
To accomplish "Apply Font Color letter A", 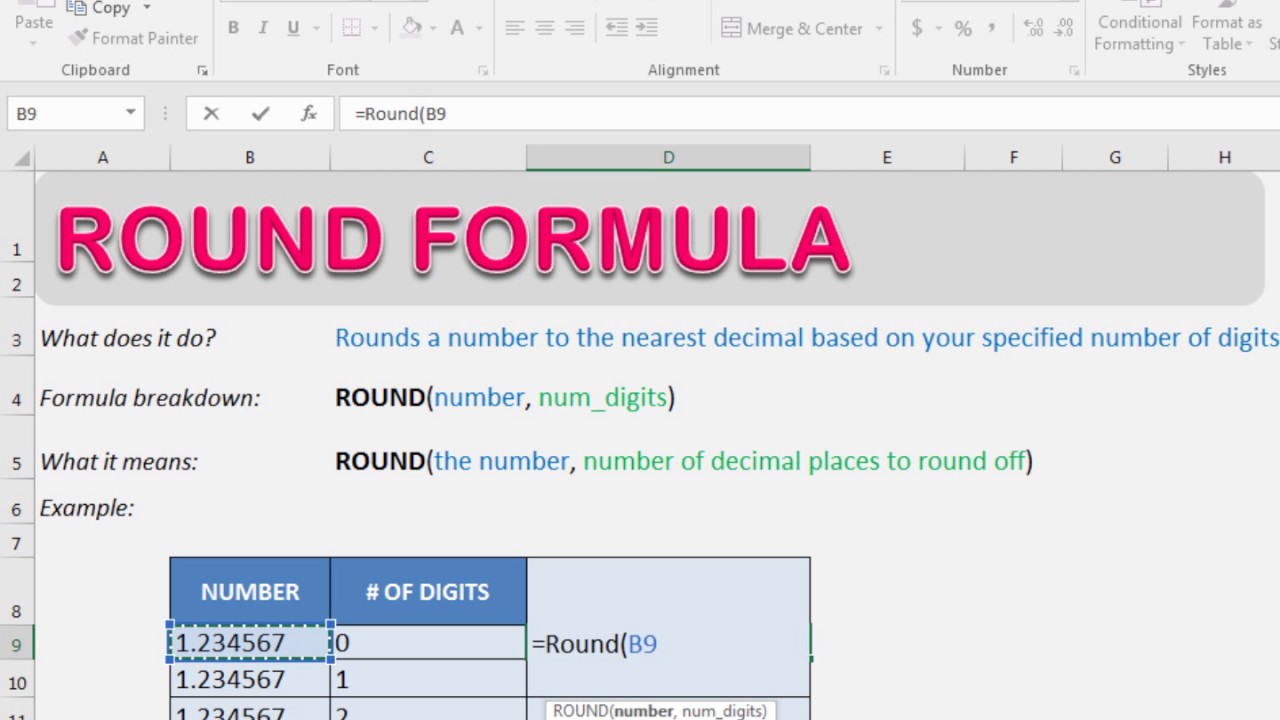I will pos(456,28).
